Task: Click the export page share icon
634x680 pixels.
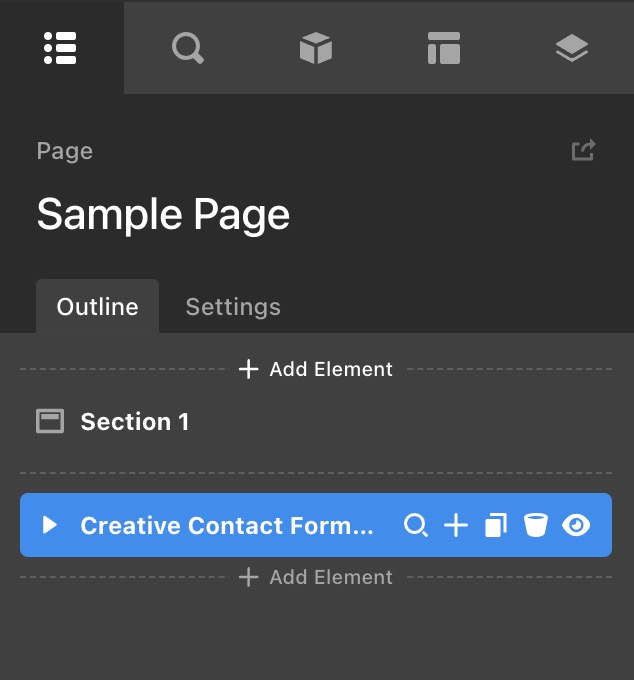Action: 583,150
